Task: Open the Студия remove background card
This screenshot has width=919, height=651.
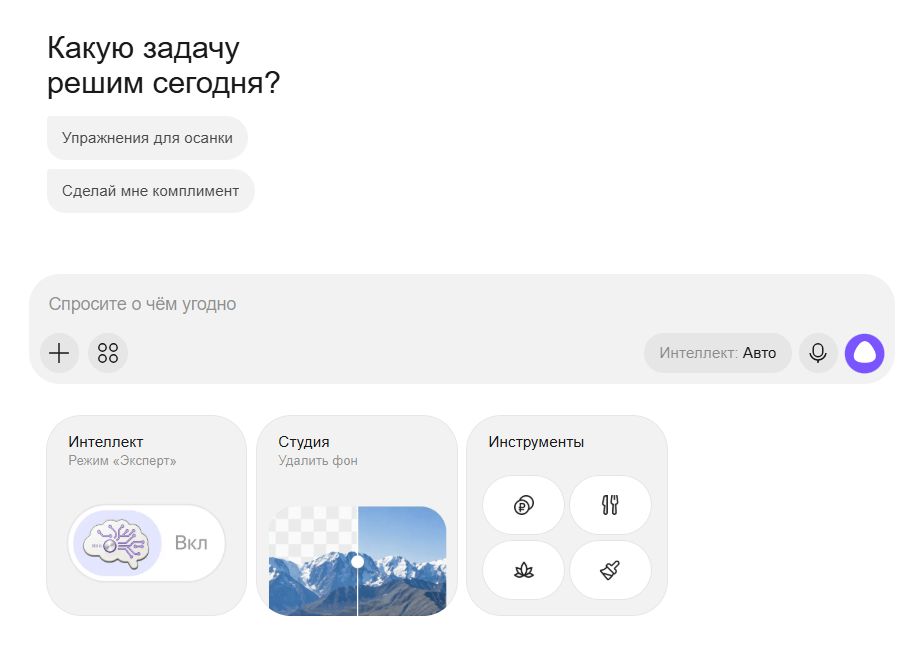Action: [357, 516]
